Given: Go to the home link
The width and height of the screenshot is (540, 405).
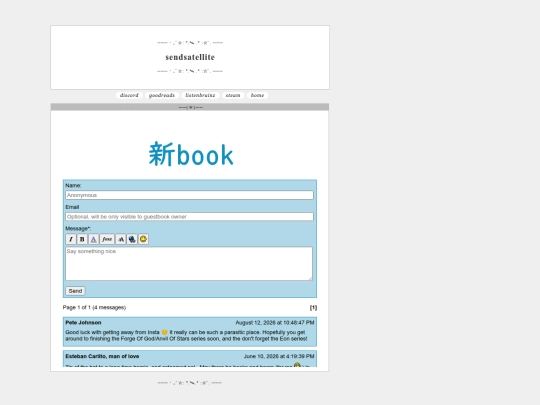Looking at the screenshot, I should point(257,95).
